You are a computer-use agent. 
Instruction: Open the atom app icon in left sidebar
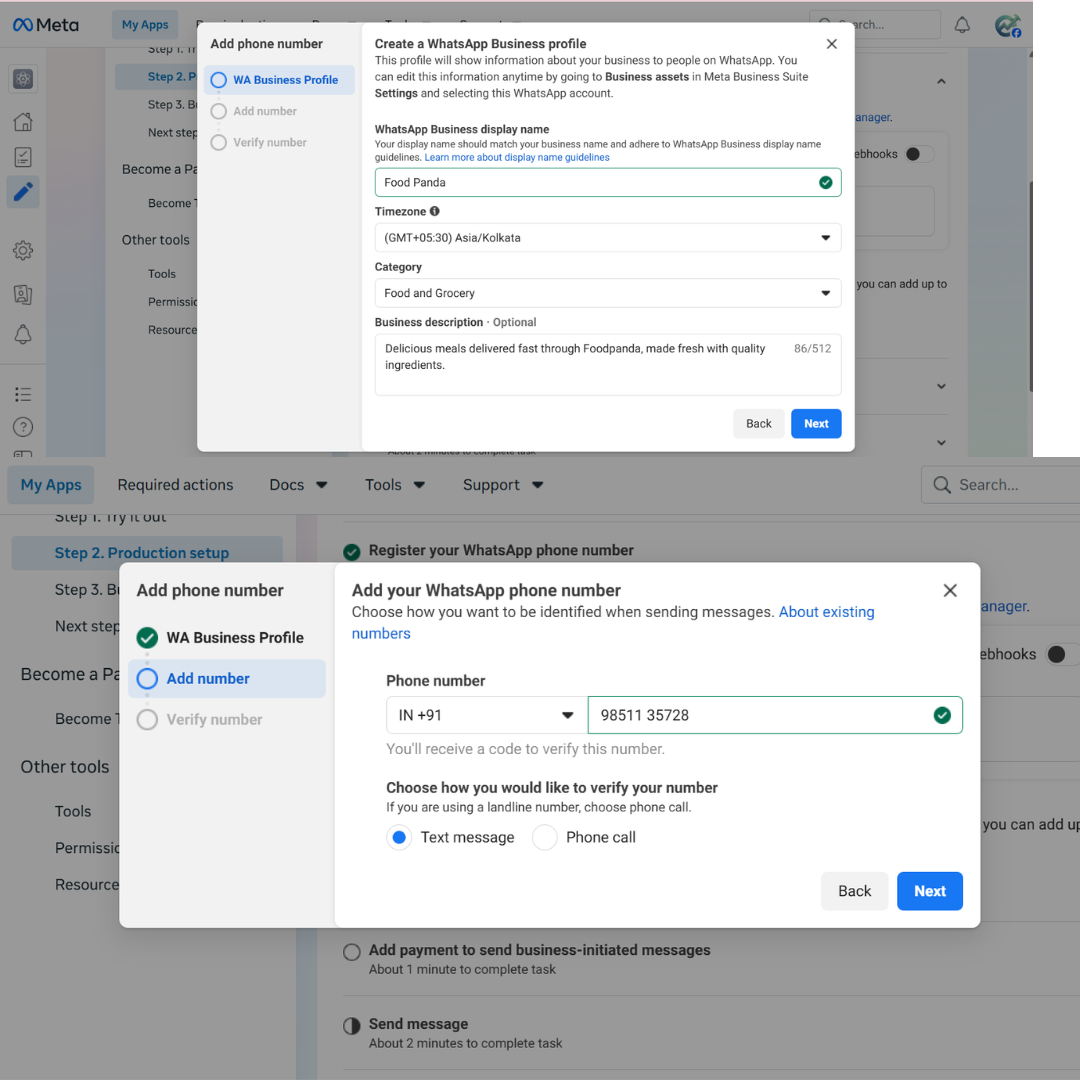(23, 79)
